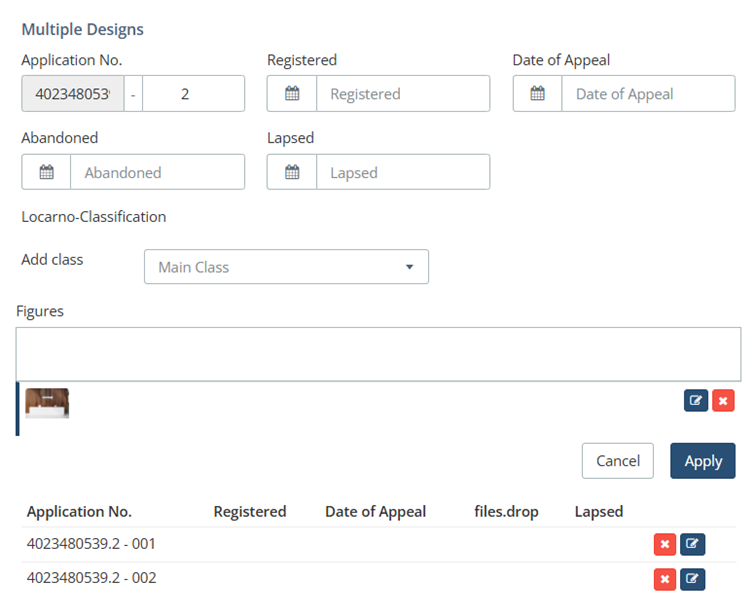Click the application number suffix field containing 2

point(194,94)
